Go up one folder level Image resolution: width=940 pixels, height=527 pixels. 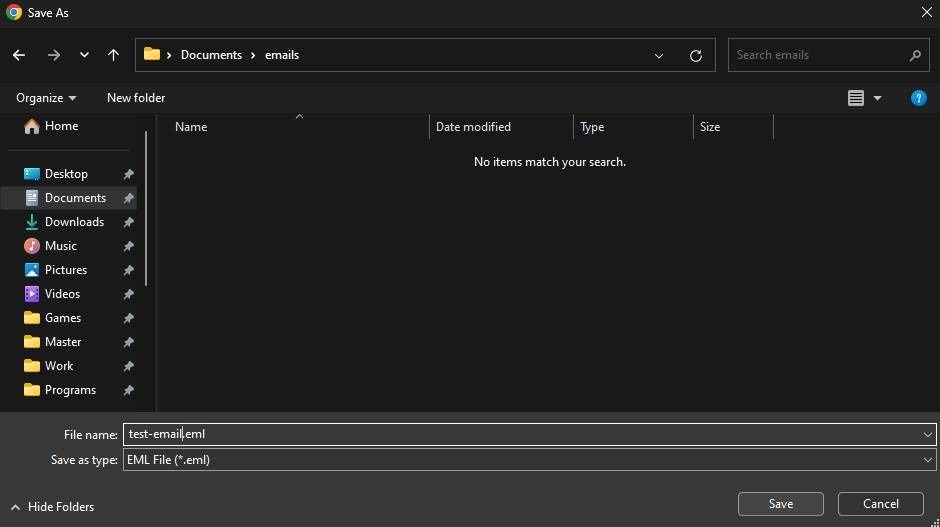113,55
